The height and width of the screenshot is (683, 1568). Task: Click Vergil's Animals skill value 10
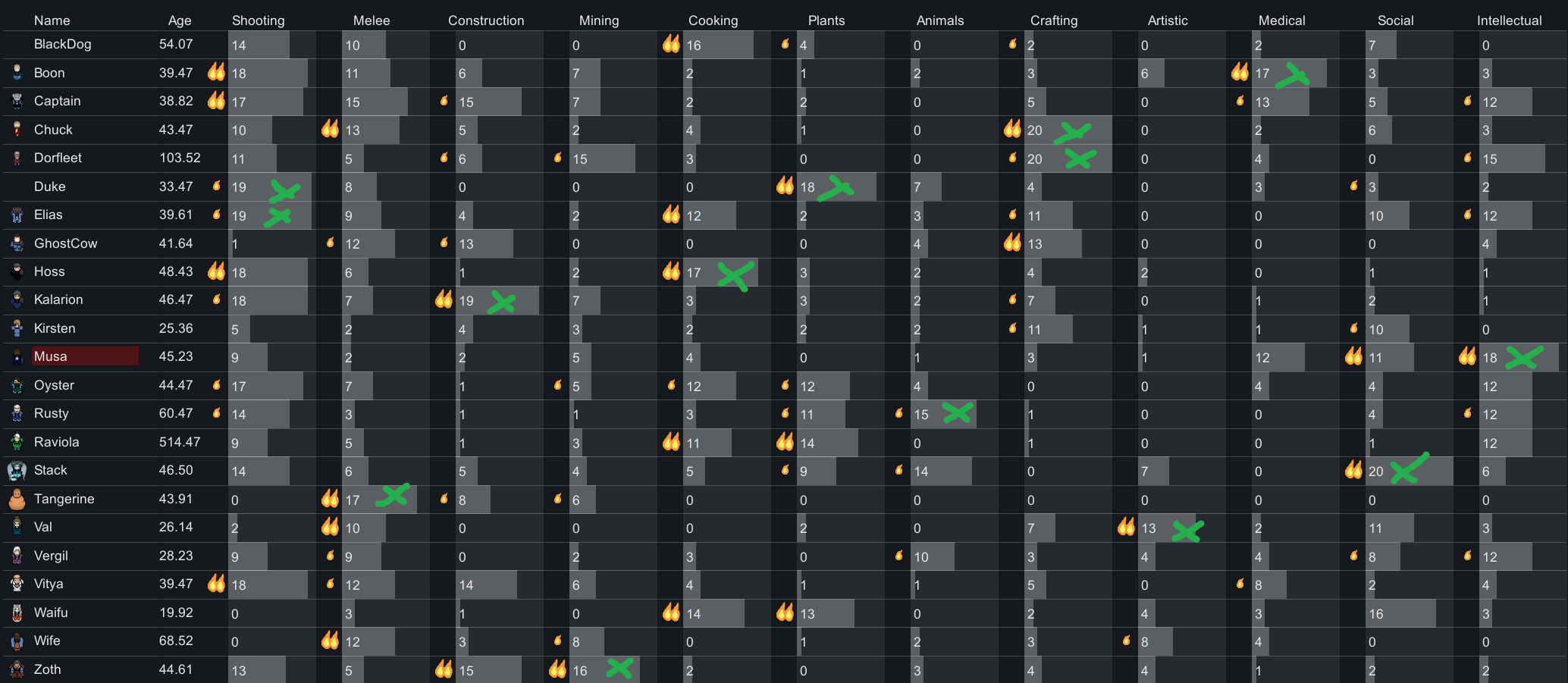[921, 557]
